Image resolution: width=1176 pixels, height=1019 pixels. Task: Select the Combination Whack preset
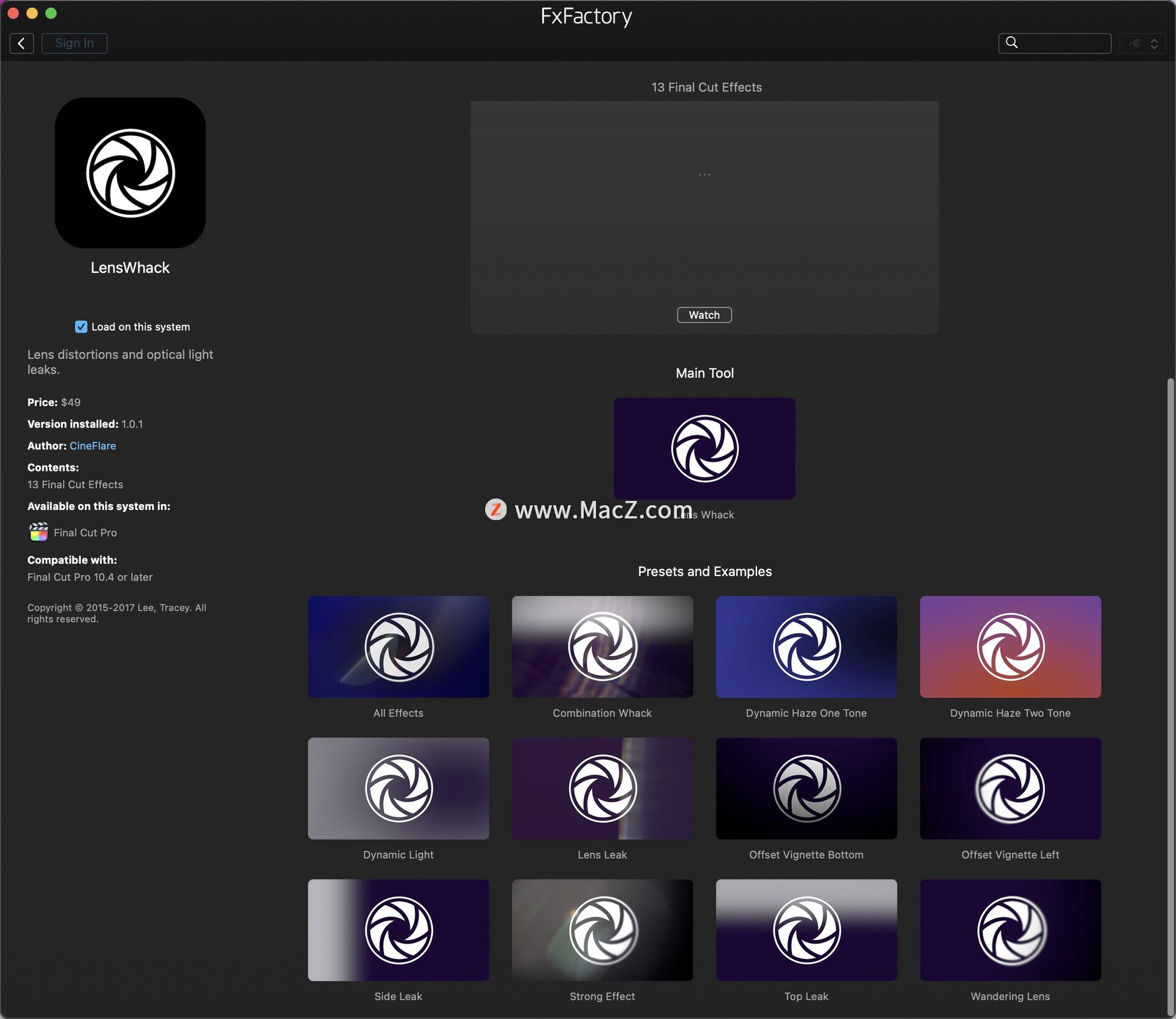[602, 647]
